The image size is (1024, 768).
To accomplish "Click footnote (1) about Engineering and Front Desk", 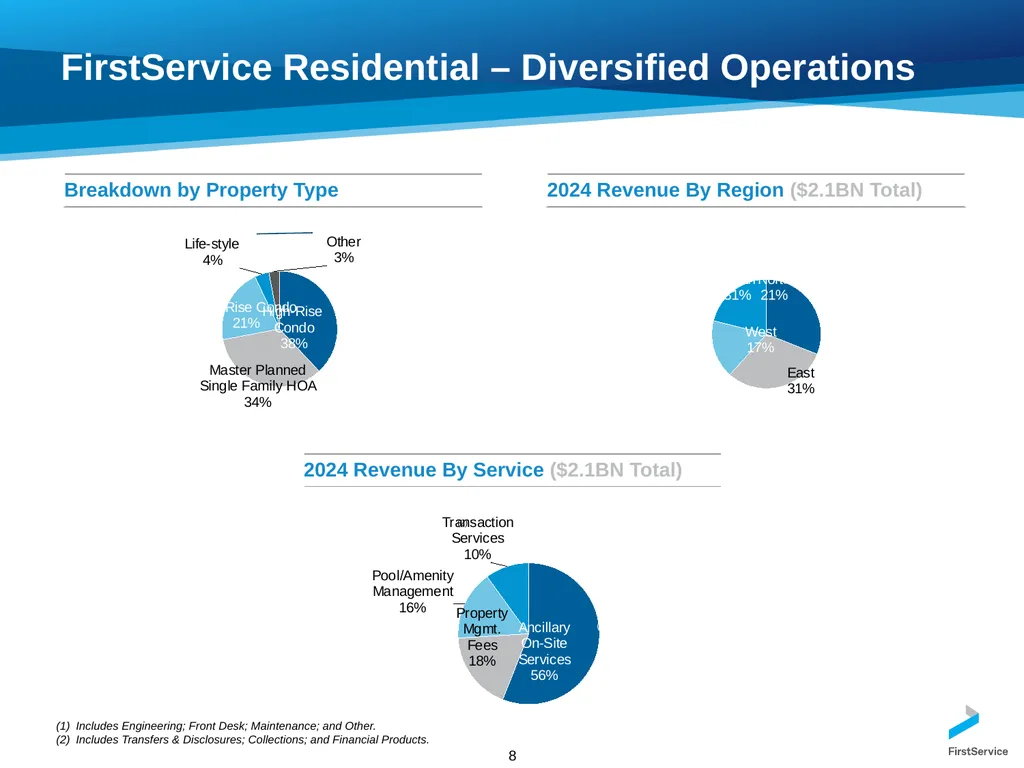I will (216, 726).
